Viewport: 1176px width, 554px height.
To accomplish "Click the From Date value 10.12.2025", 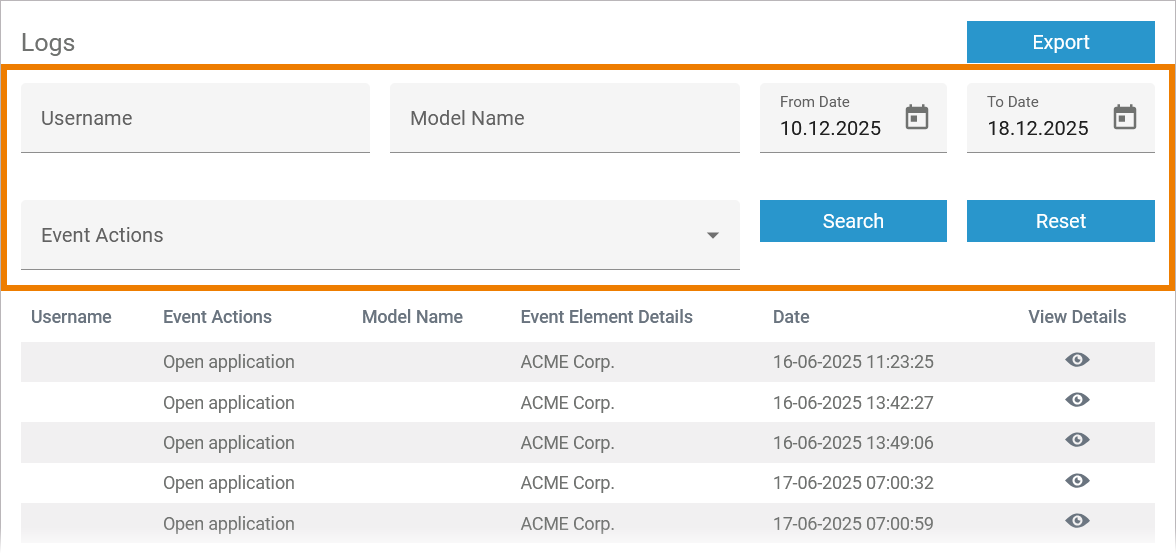I will point(830,128).
